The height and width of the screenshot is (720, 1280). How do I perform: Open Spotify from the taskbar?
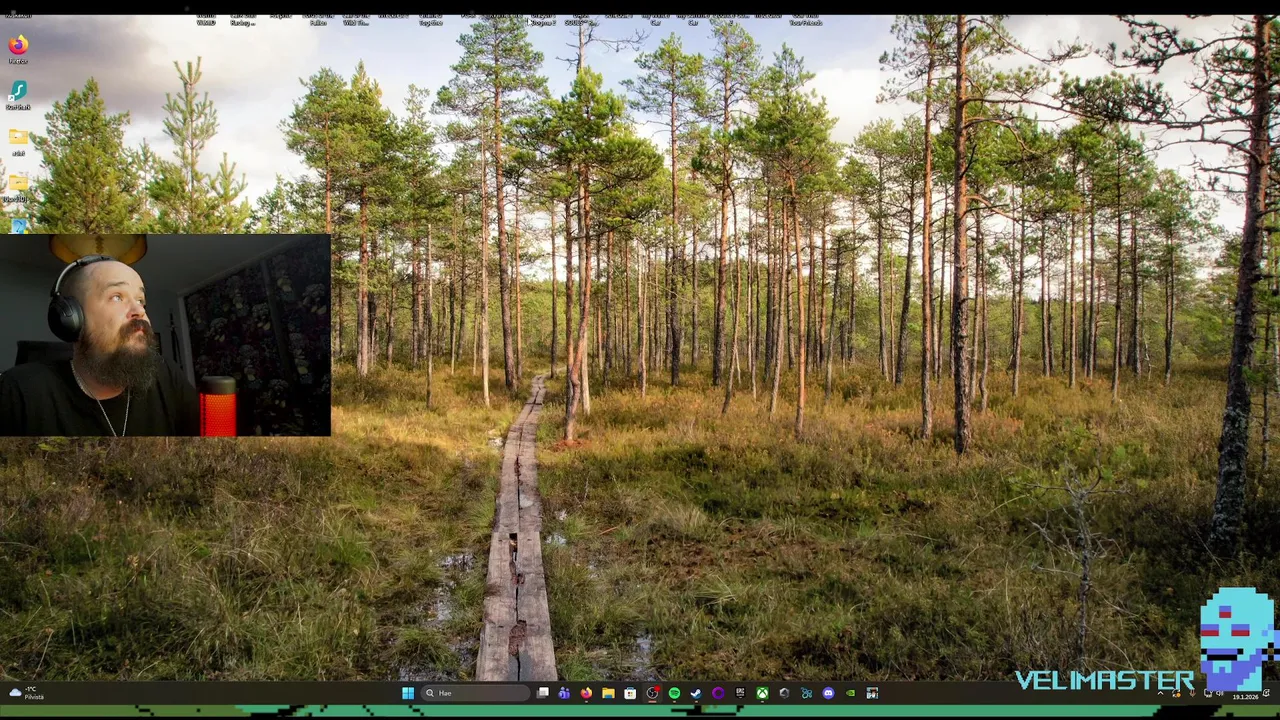(x=674, y=693)
